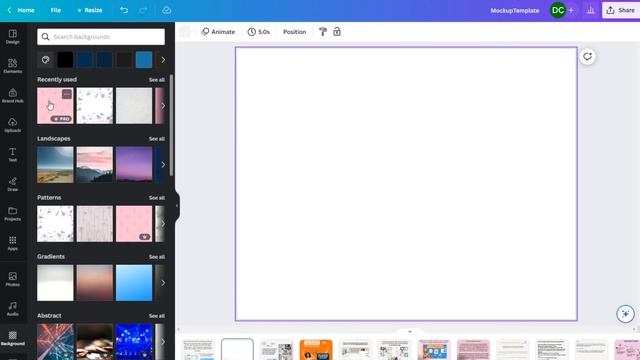Click the MockupTemplate title

[x=515, y=10]
